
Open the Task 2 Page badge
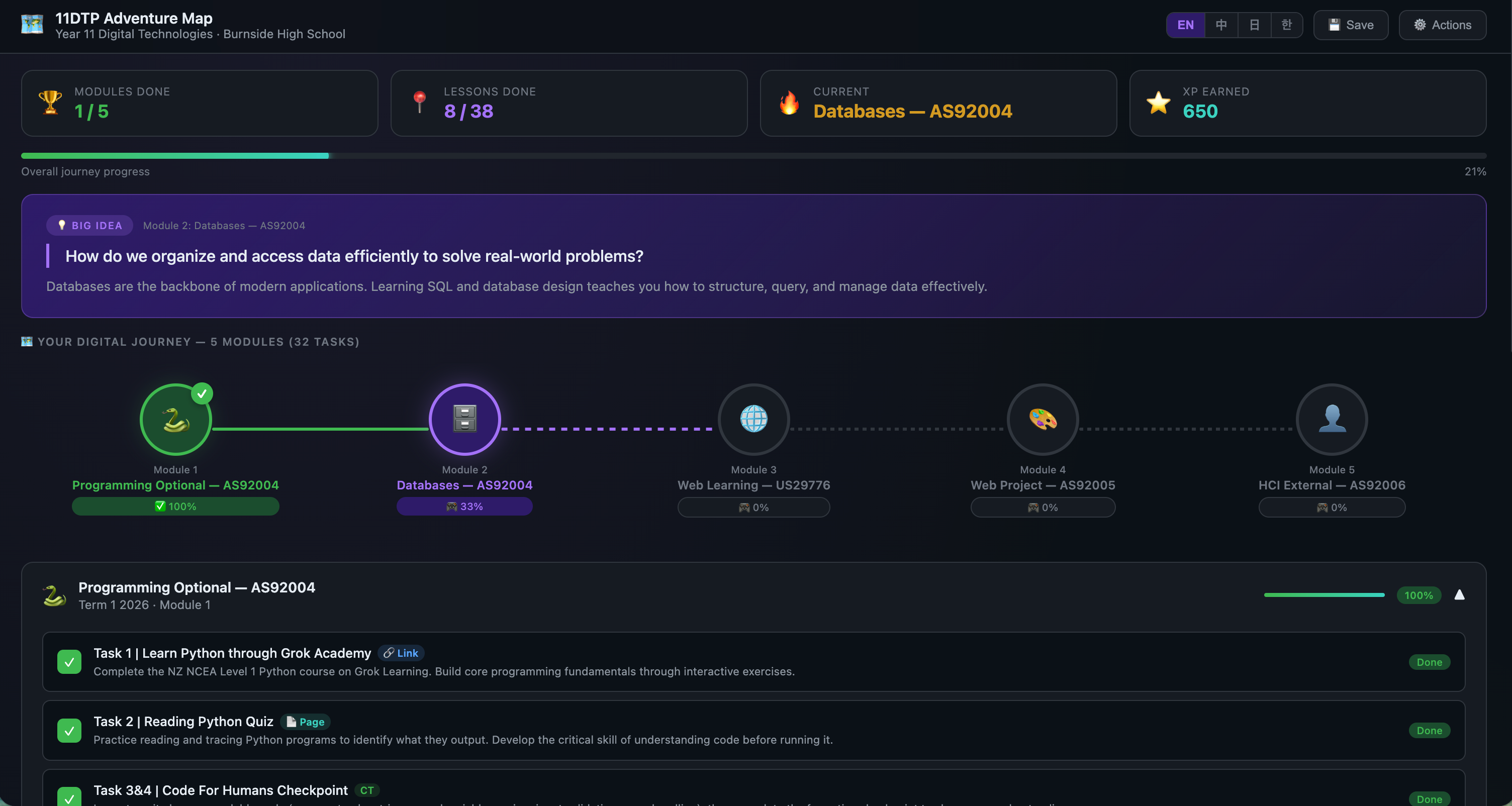[305, 722]
